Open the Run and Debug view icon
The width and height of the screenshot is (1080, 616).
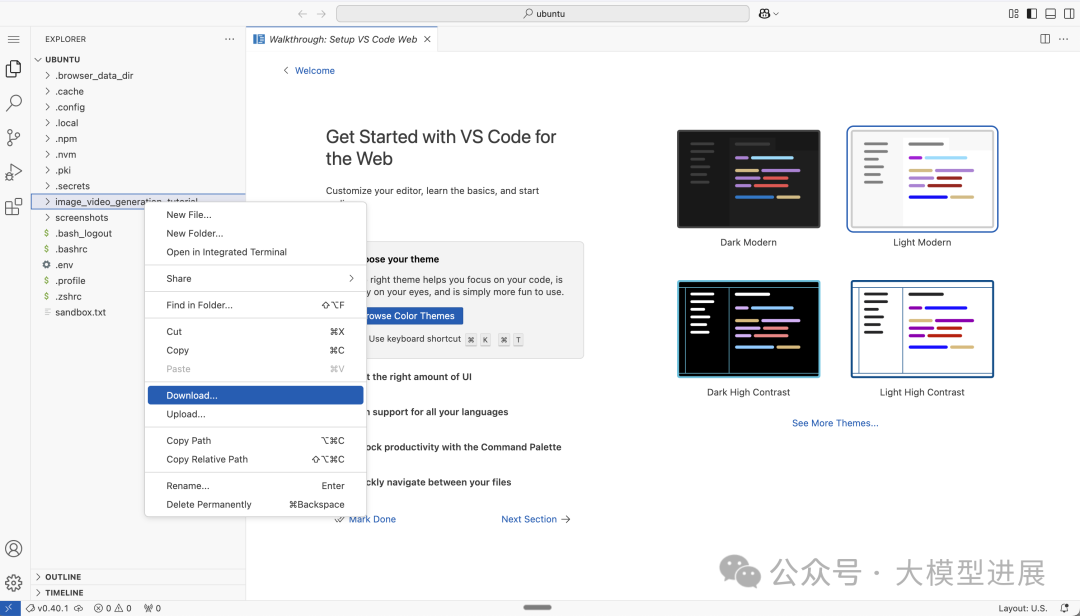coord(13,172)
